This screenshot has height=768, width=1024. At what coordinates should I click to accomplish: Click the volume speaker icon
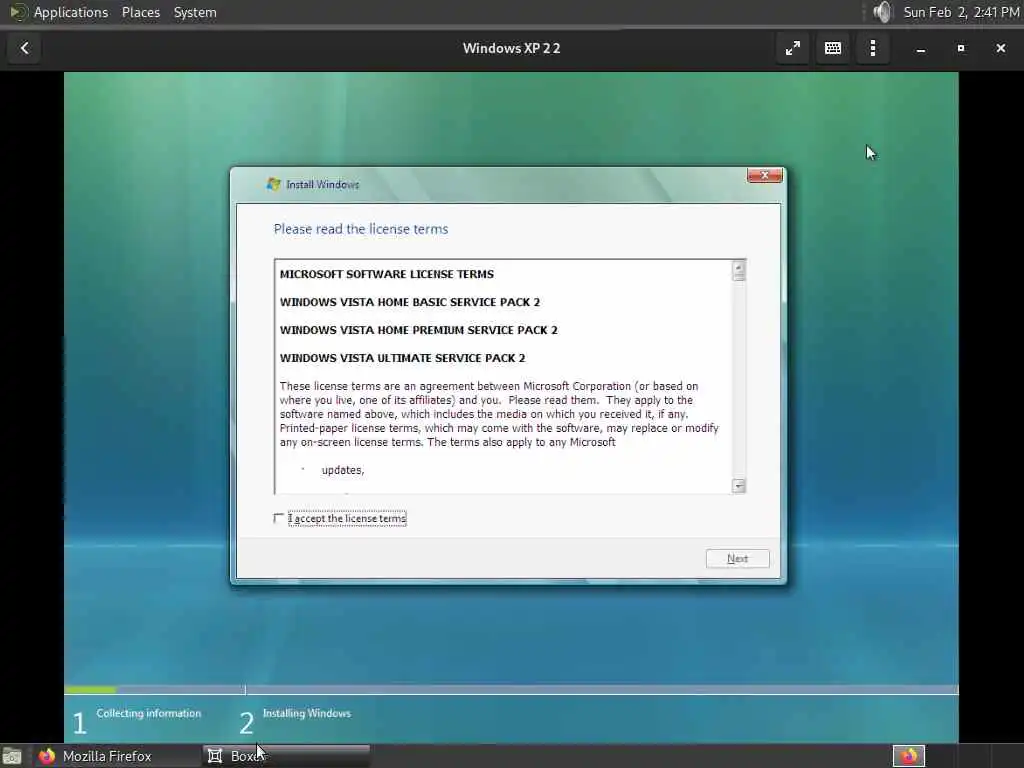(x=882, y=12)
